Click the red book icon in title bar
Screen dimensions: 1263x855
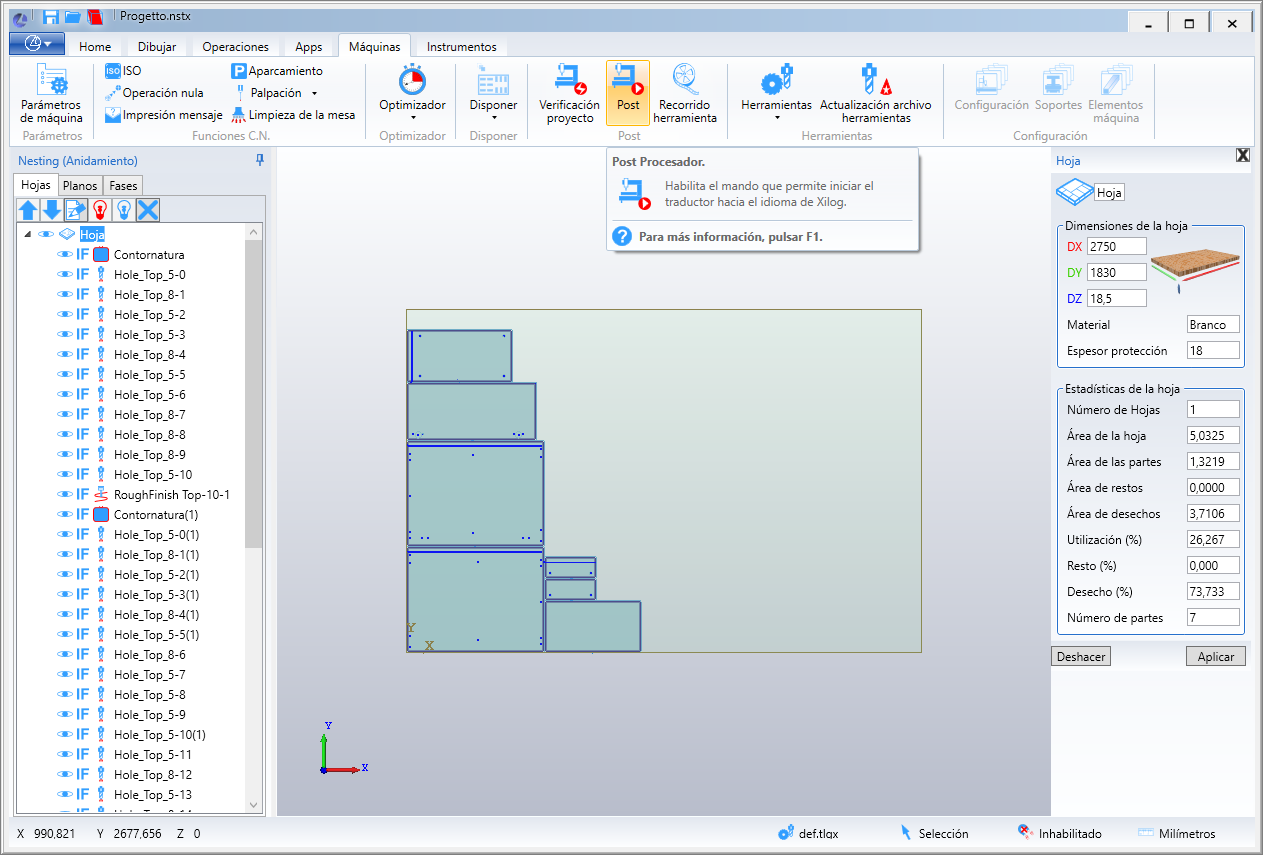(95, 16)
